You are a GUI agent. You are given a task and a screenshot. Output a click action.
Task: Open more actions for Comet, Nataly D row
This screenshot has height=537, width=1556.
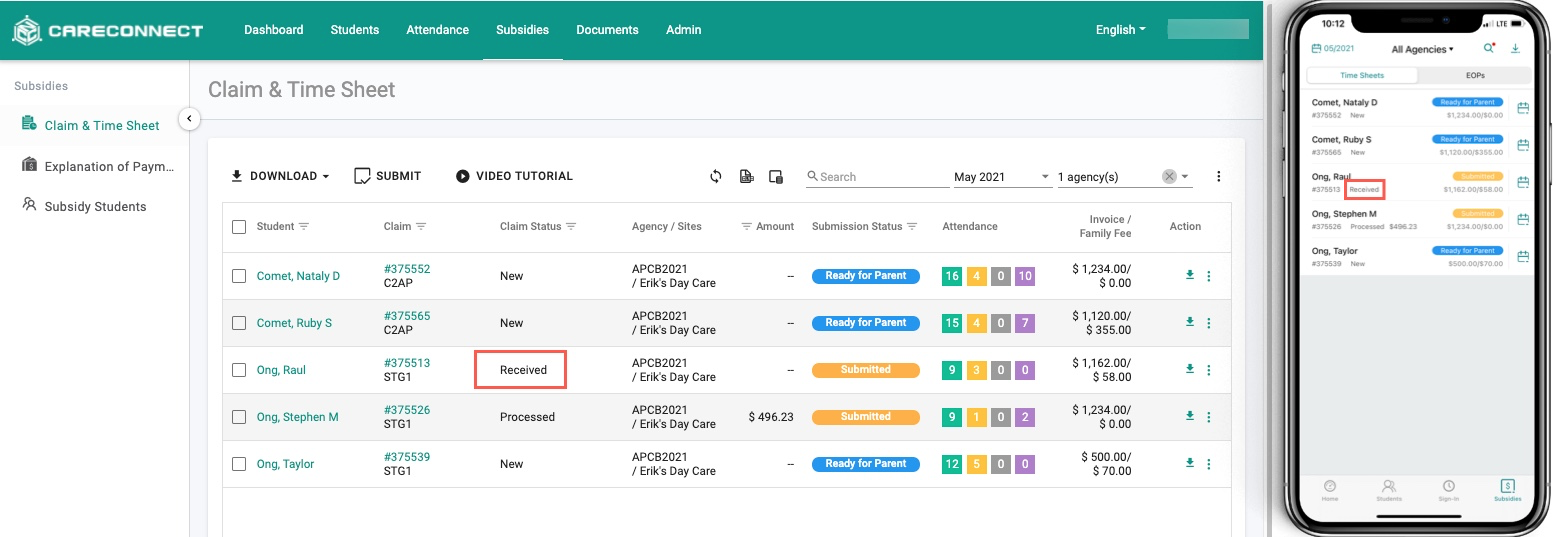point(1209,276)
